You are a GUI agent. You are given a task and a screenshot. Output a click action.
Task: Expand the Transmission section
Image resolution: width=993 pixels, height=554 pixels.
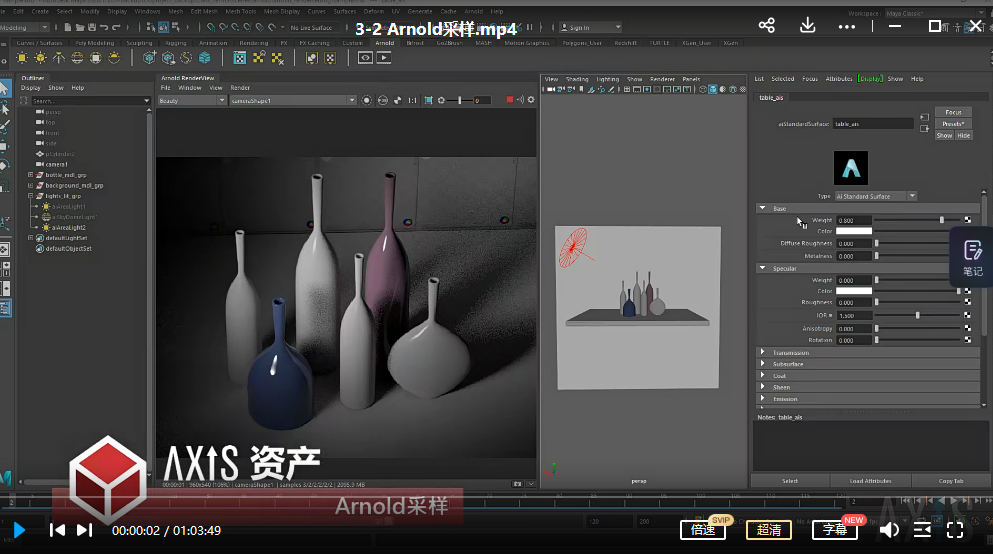[763, 352]
